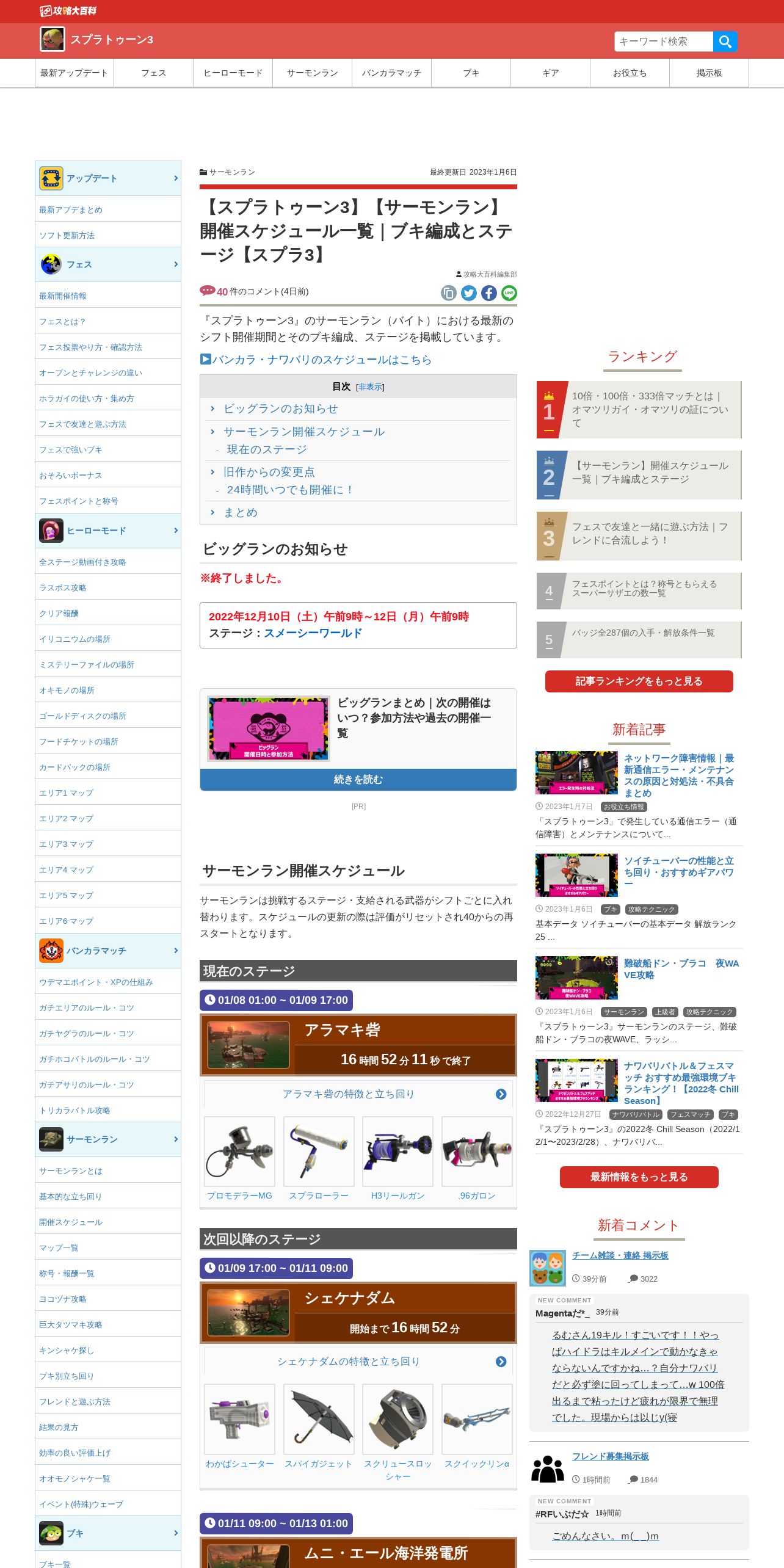Open sidebar link 最新アプデまとめ

(71, 210)
